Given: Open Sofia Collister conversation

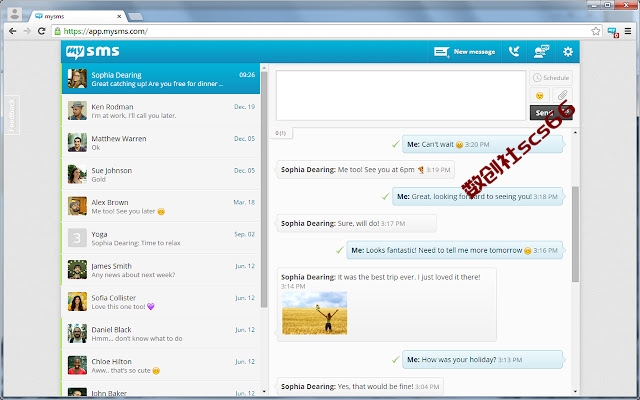Looking at the screenshot, I should point(161,302).
